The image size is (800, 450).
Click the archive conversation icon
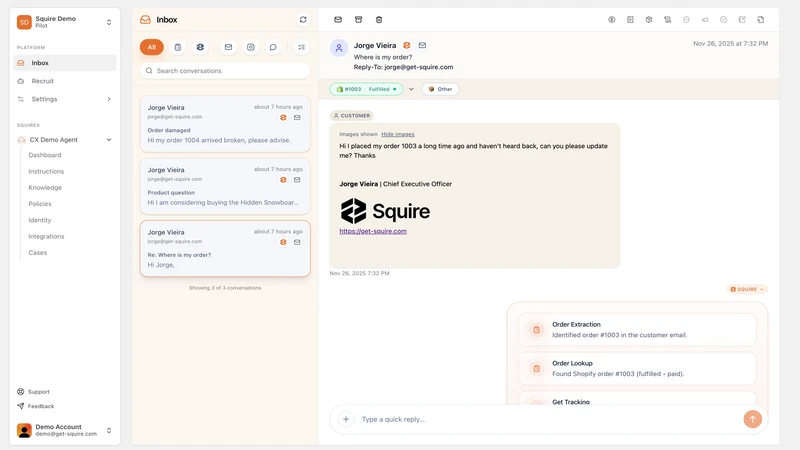359,19
